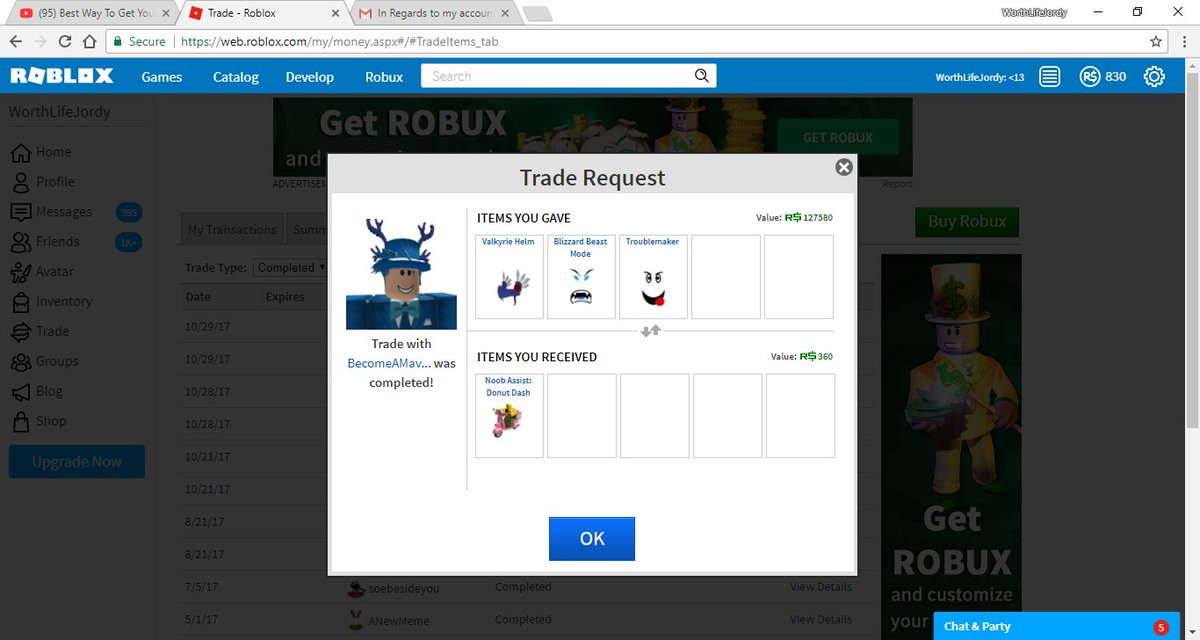Open the Chat & Party panel
The image size is (1200, 640).
click(1057, 626)
